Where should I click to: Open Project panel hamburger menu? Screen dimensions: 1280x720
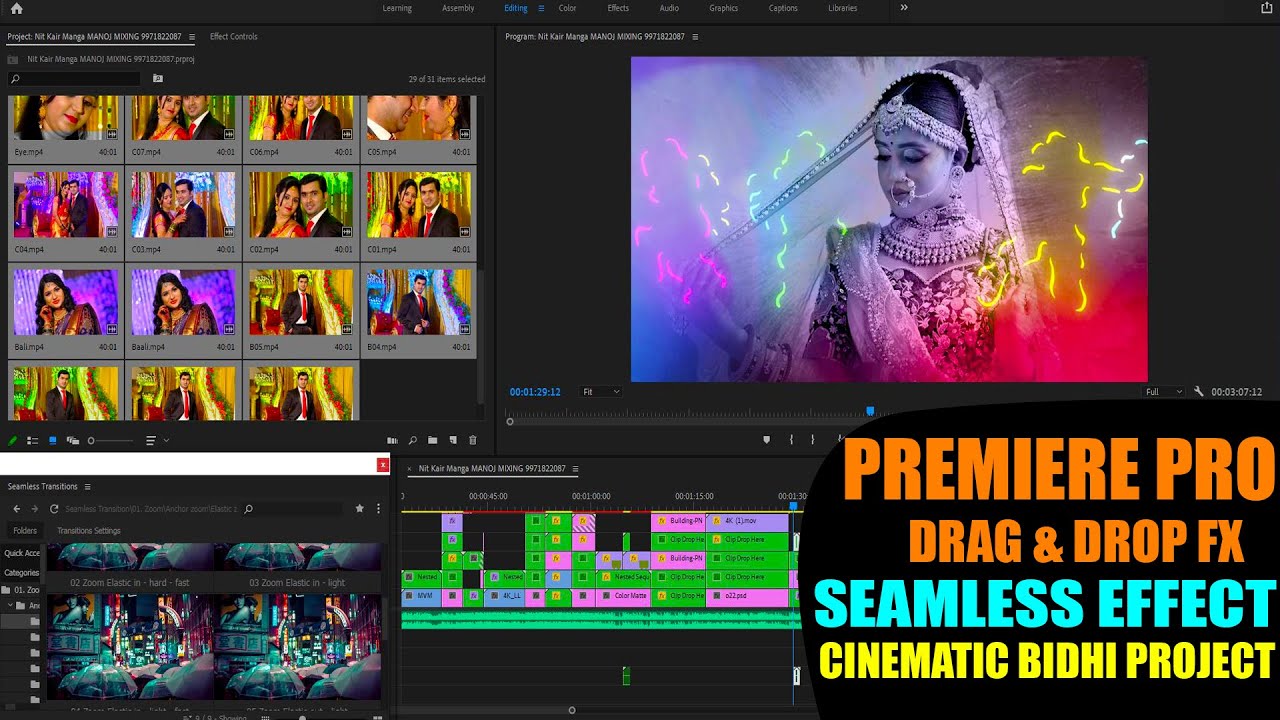coord(192,37)
